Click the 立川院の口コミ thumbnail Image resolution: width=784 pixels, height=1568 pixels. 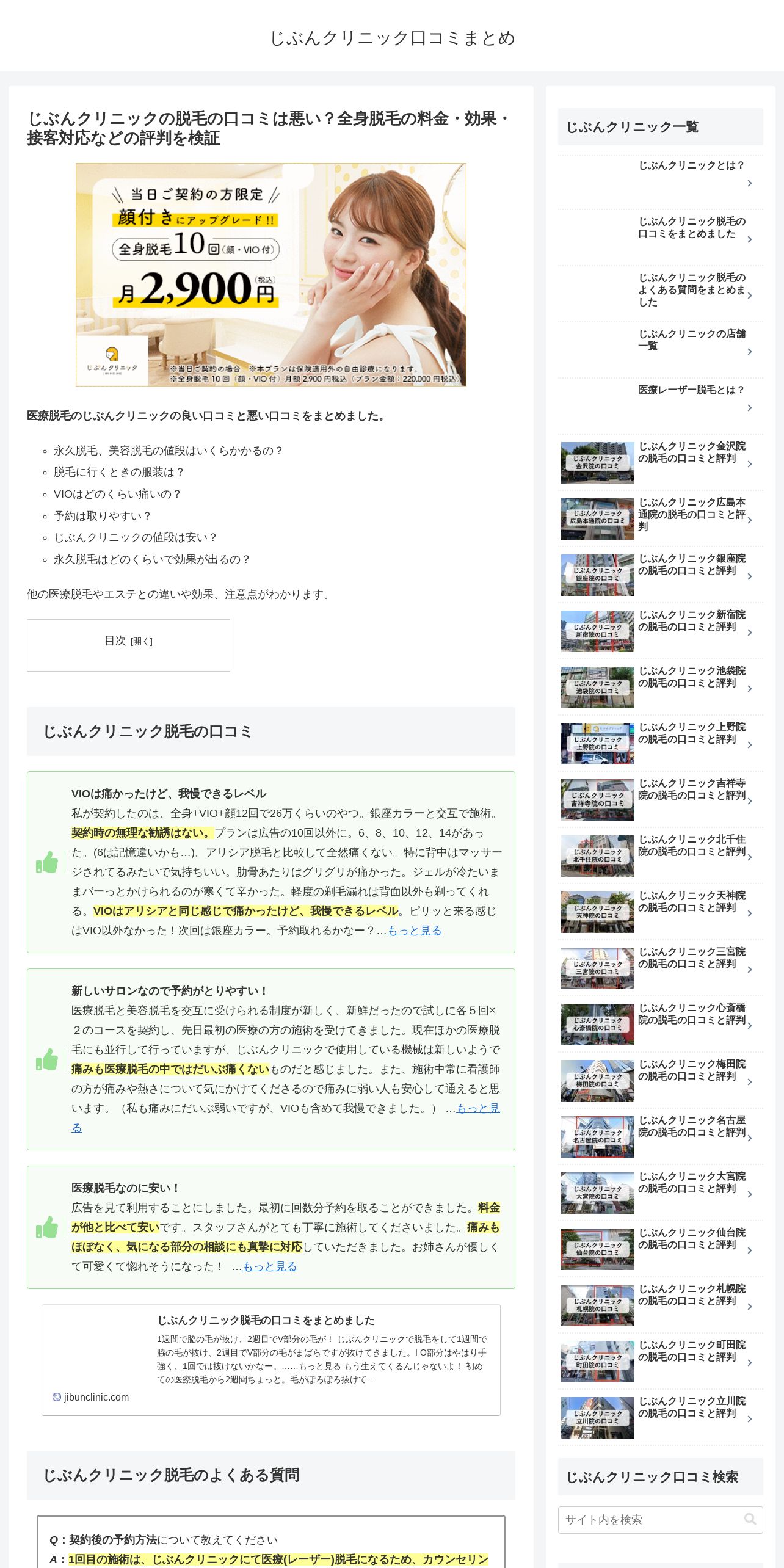tap(597, 1418)
